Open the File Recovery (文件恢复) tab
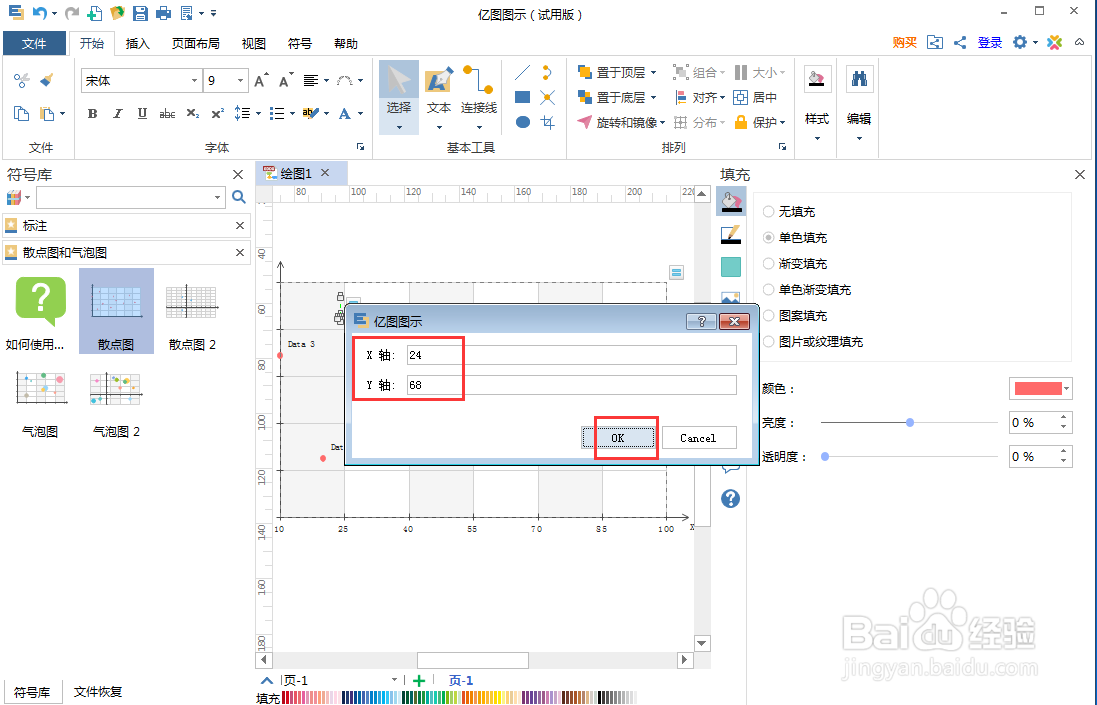1097x705 pixels. coord(98,692)
